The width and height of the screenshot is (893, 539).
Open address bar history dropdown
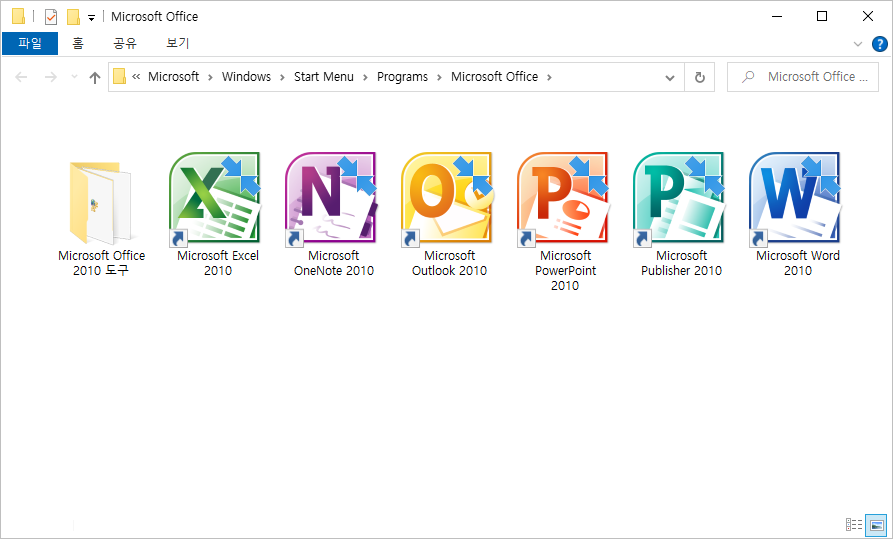(670, 77)
